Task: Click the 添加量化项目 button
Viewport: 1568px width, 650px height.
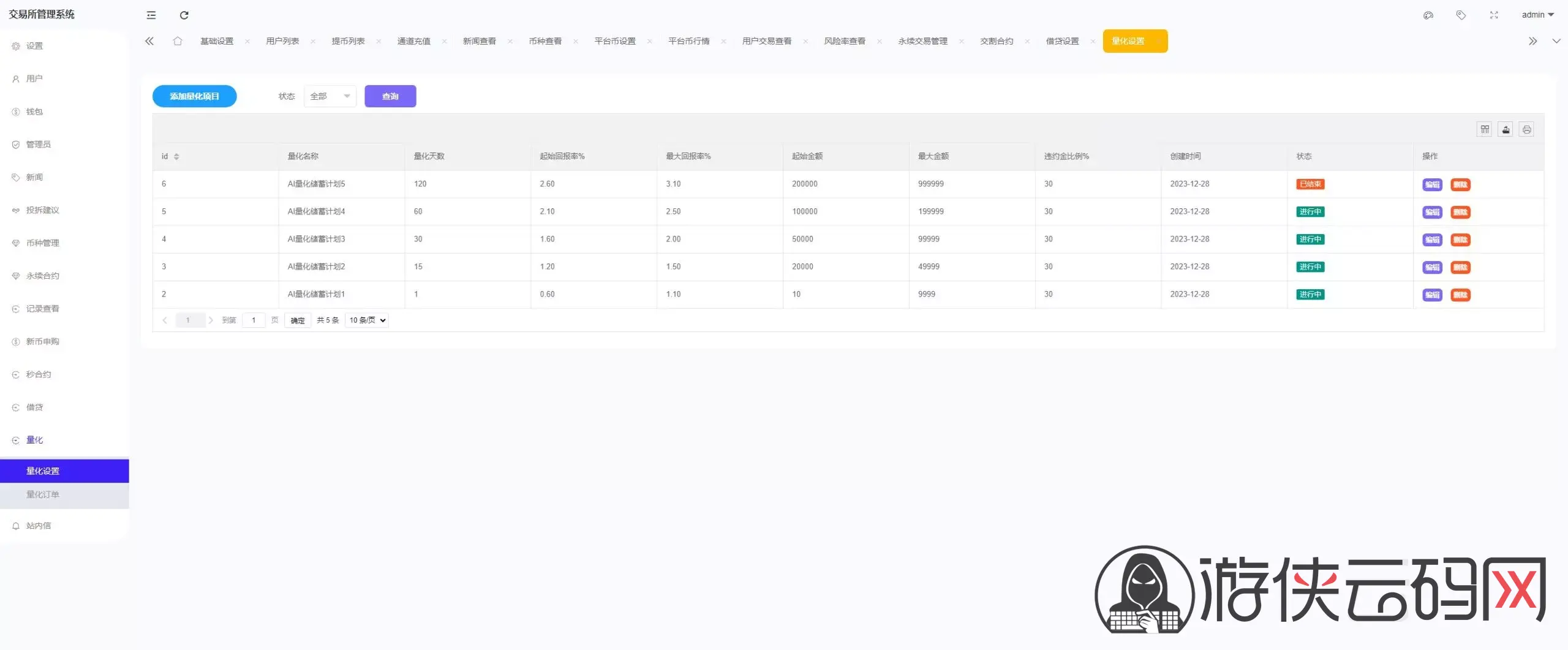Action: point(194,96)
